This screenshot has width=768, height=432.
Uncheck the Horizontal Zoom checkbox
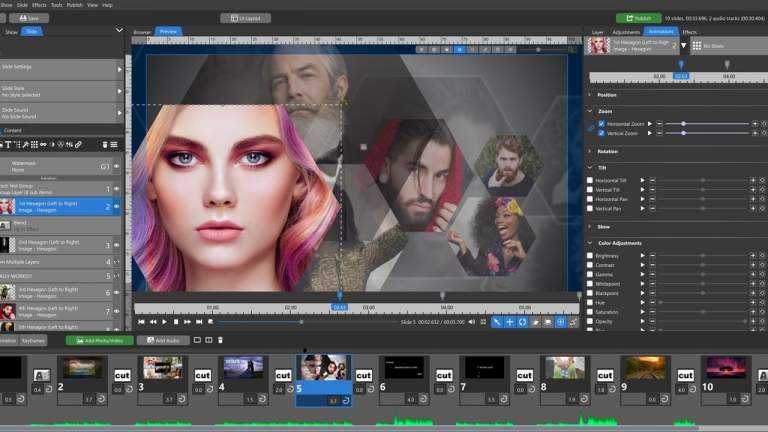click(601, 124)
